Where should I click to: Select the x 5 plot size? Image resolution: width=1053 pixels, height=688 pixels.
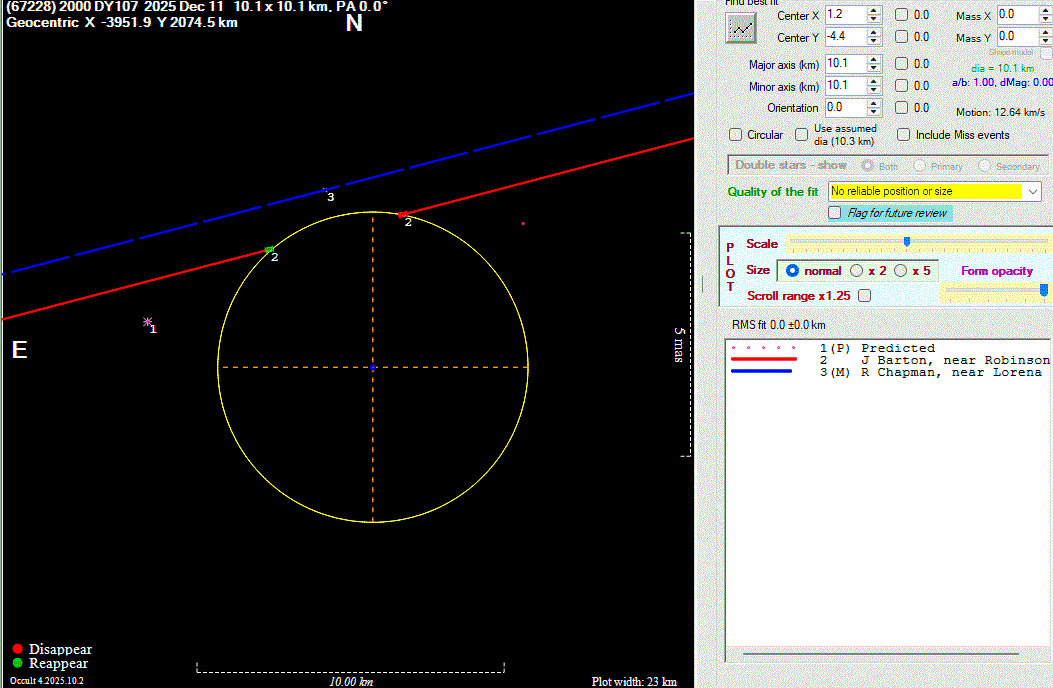901,271
